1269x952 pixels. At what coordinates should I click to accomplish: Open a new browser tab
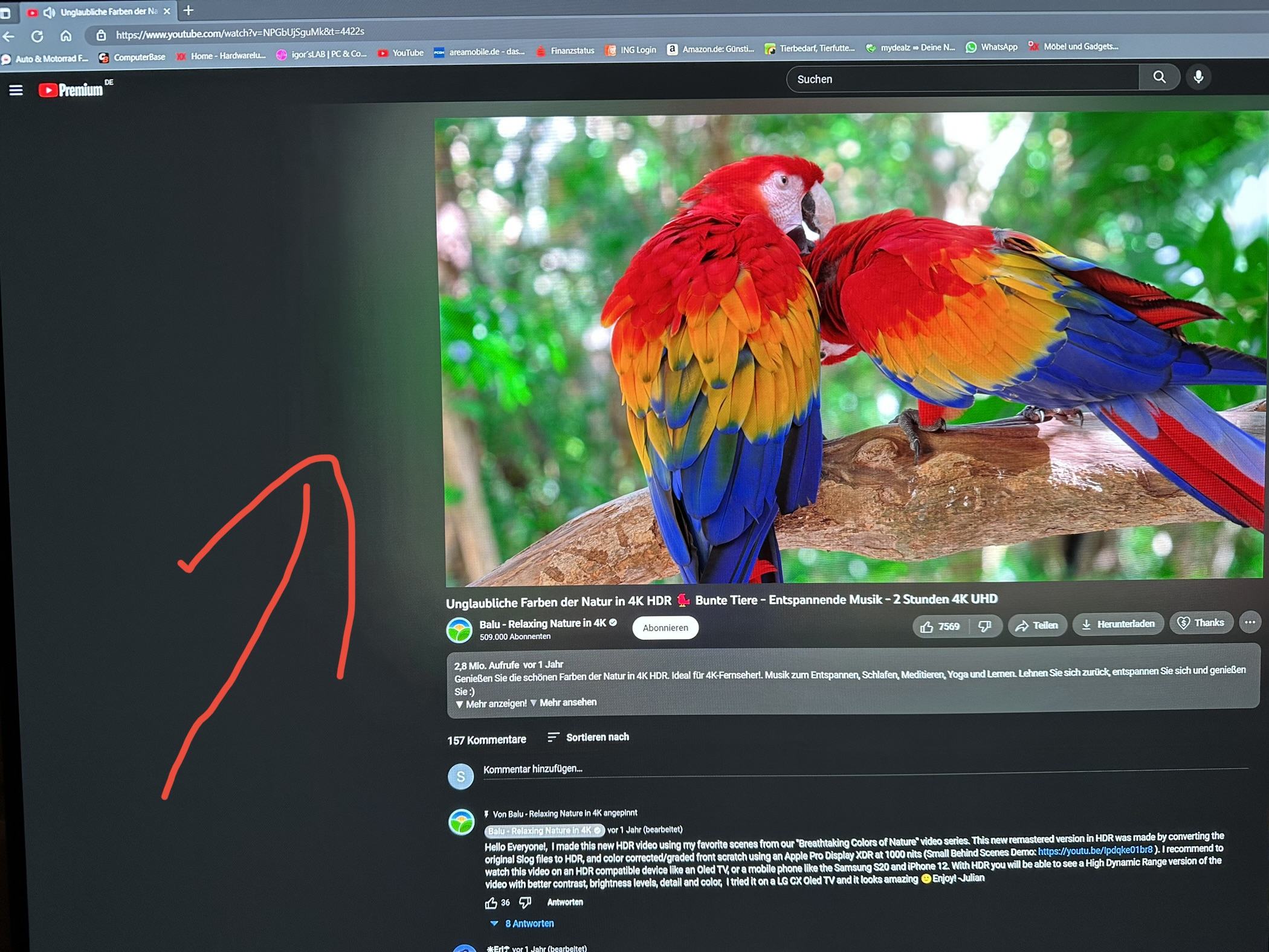point(188,10)
